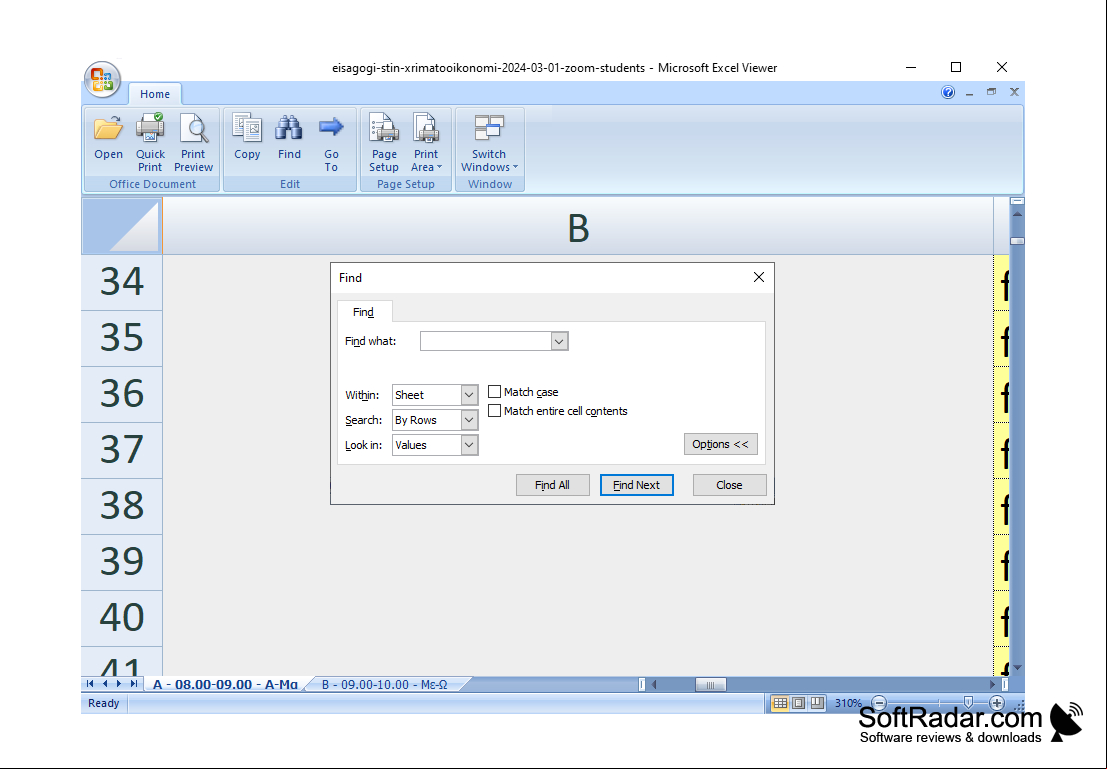Switch to Normal view in status bar
1107x769 pixels.
(x=780, y=703)
